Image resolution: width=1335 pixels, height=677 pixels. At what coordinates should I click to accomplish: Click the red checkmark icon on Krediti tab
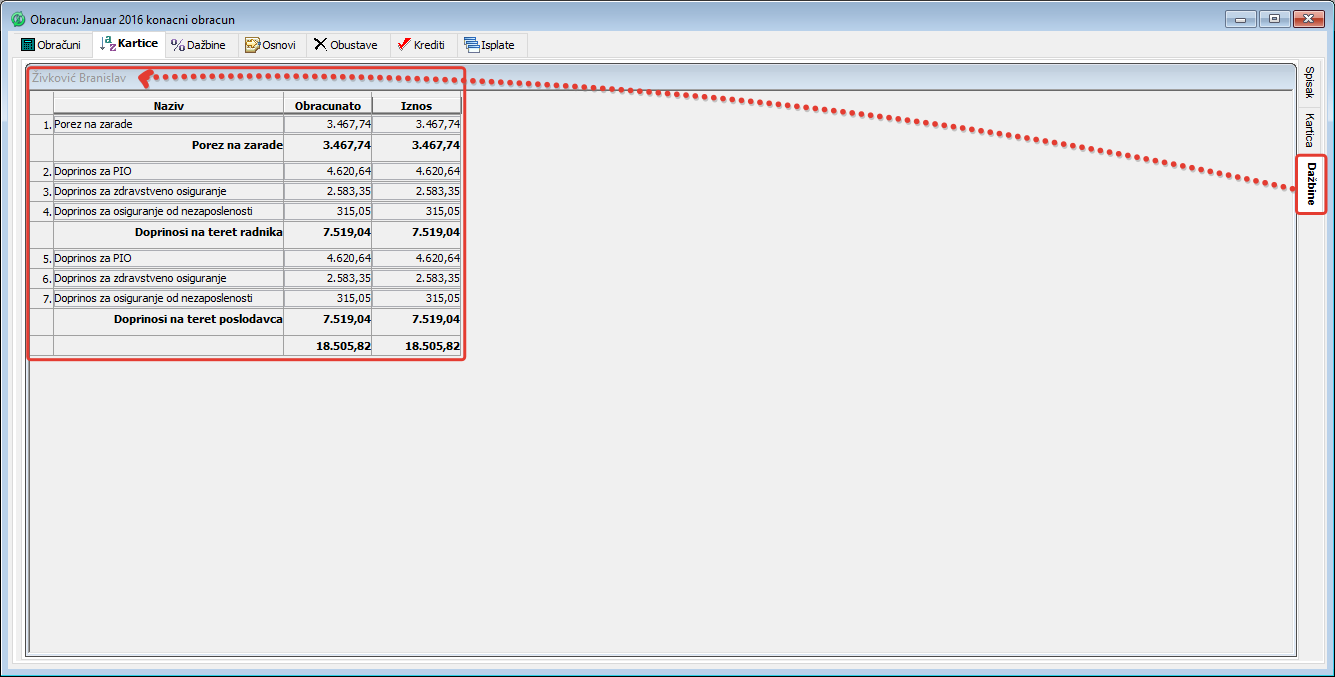[x=404, y=45]
